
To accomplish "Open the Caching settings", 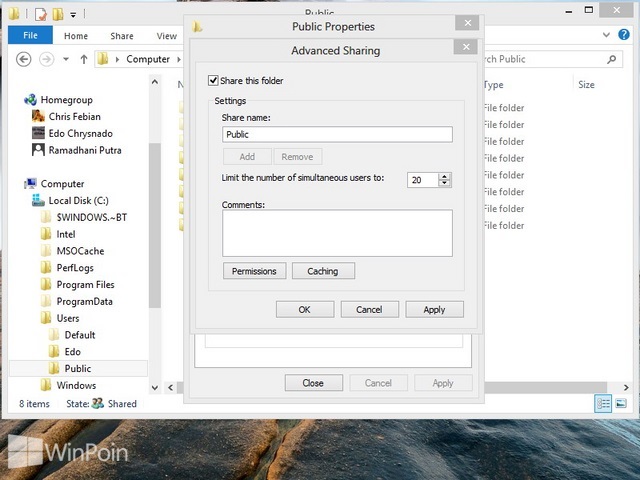I will pos(323,271).
